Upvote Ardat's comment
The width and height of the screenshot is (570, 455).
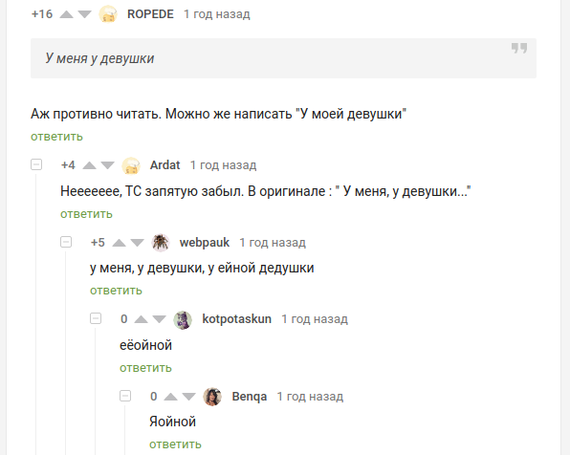[89, 166]
